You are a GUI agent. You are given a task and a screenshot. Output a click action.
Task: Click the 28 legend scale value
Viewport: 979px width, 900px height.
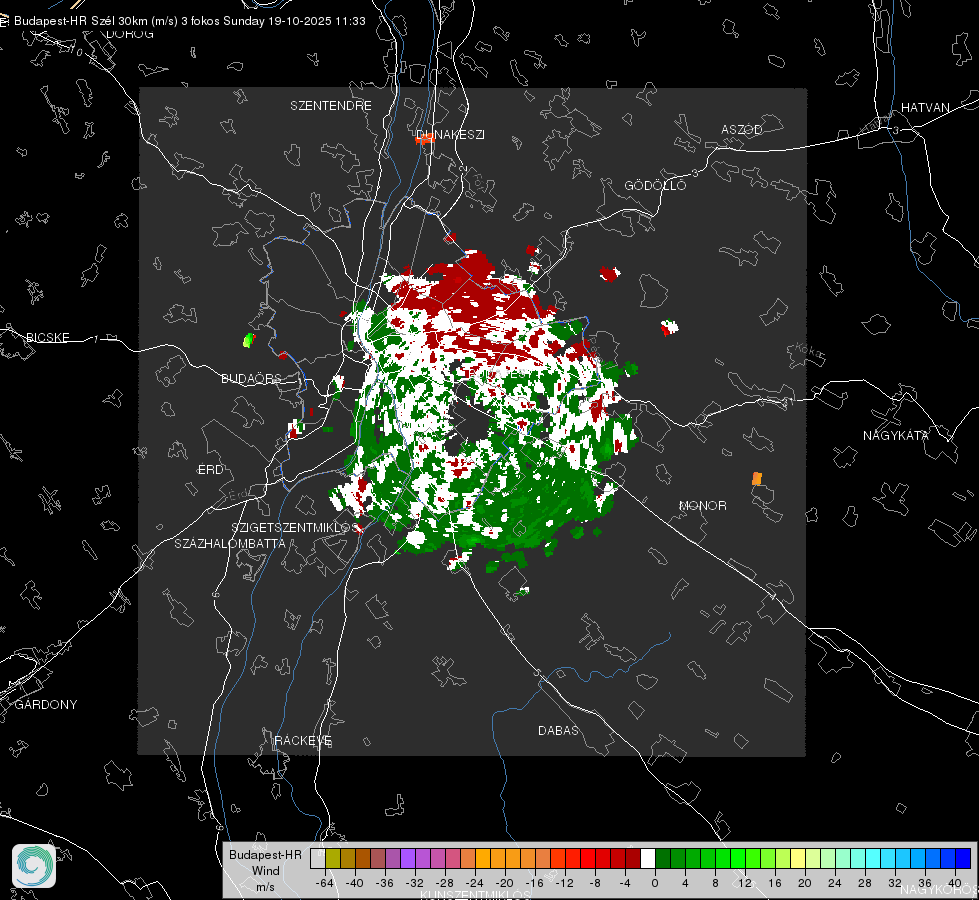(x=865, y=883)
